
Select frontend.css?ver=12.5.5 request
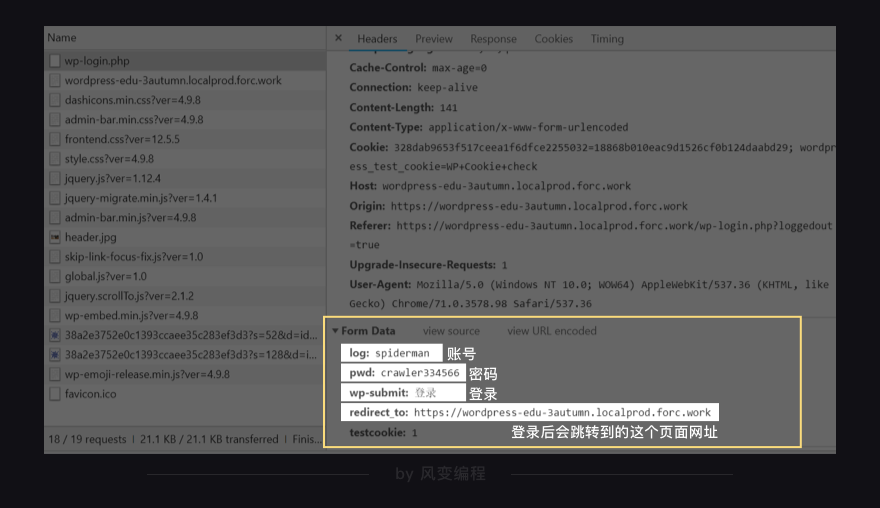pos(185,139)
